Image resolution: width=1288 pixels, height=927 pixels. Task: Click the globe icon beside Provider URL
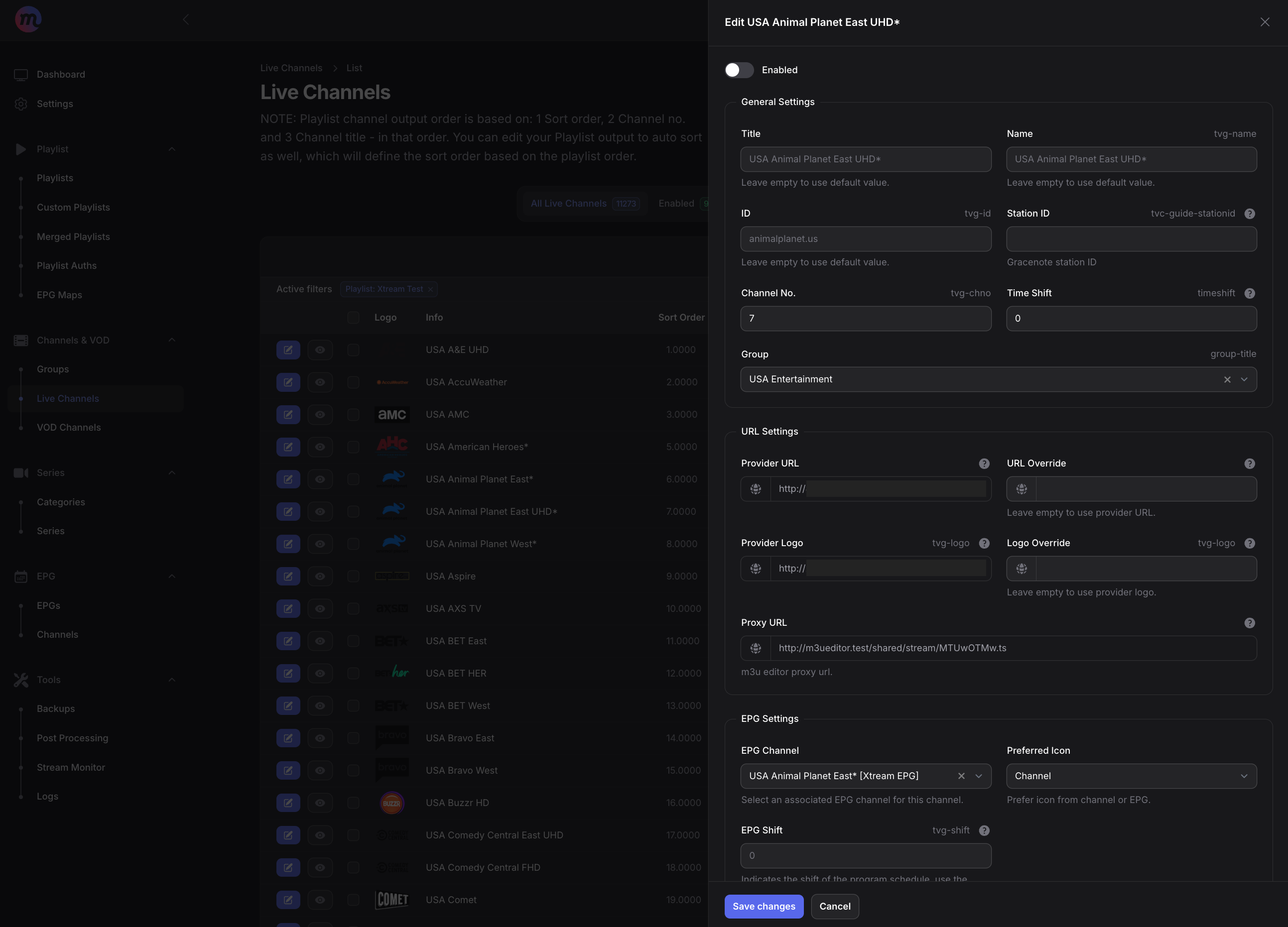click(x=755, y=489)
